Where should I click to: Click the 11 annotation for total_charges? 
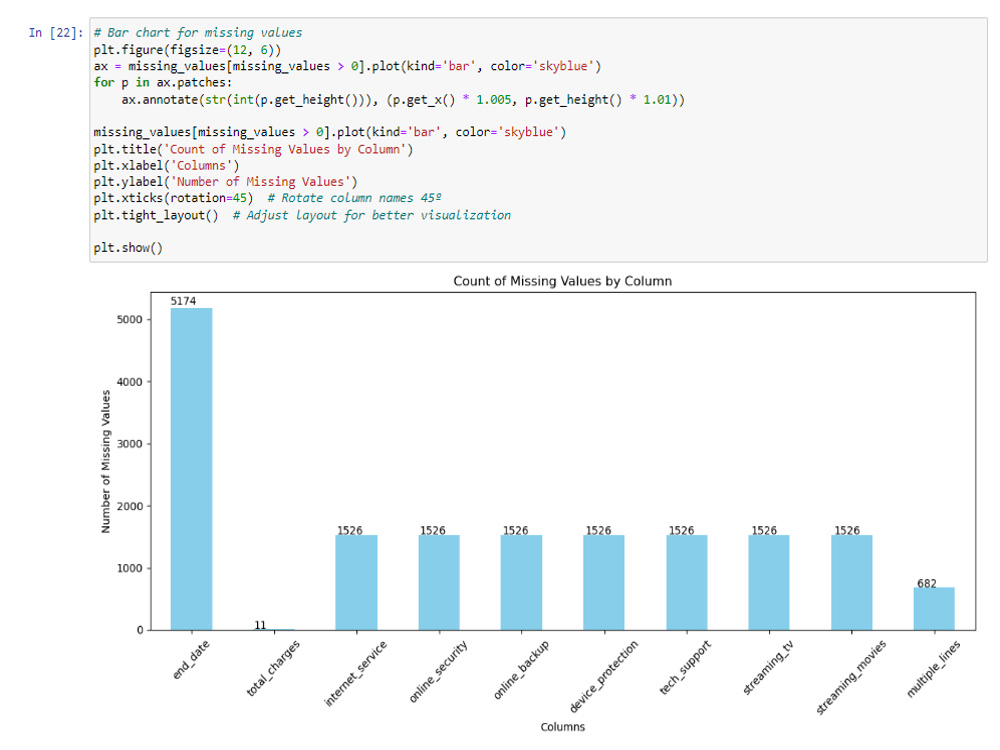(x=260, y=625)
